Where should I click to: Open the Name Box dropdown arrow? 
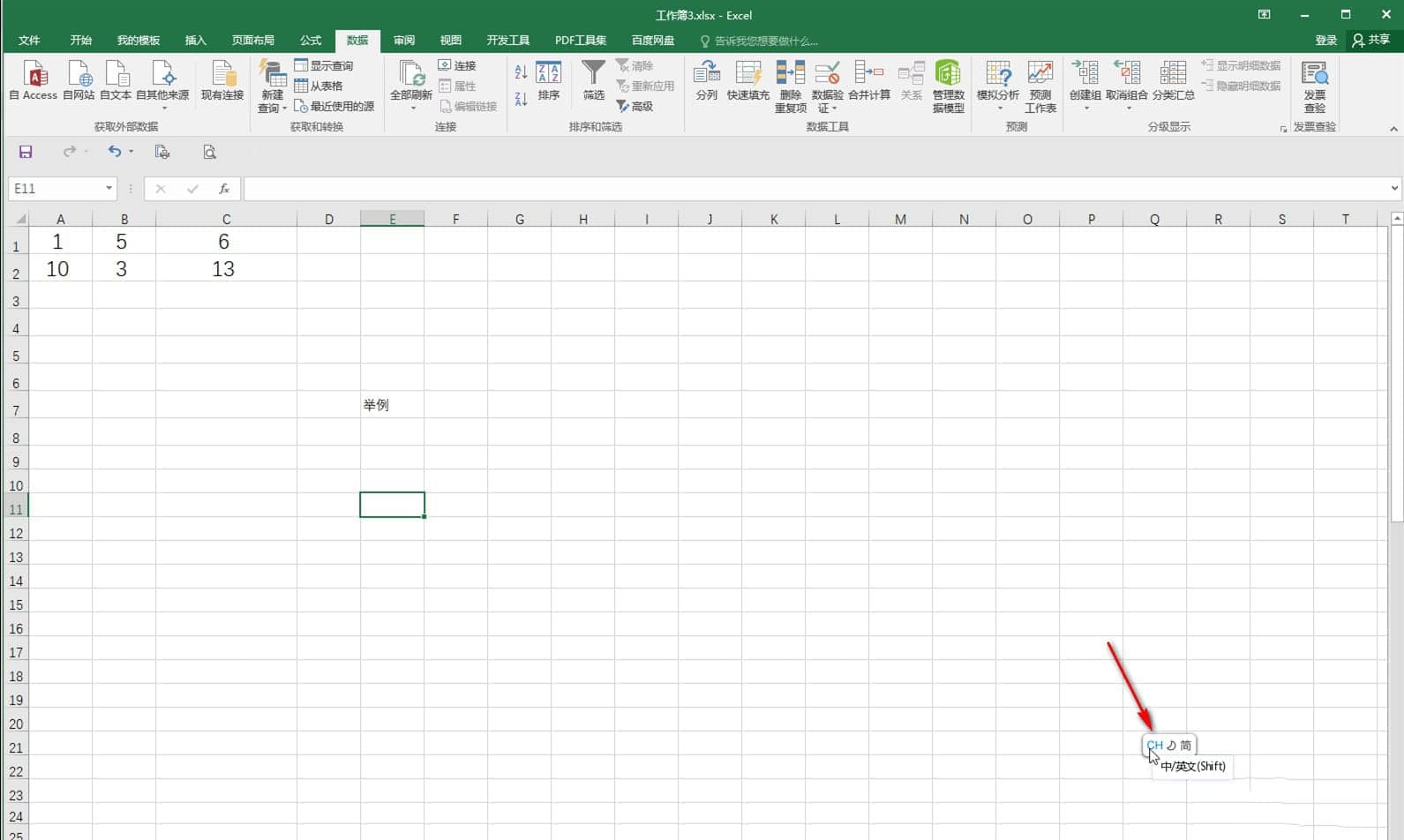[109, 188]
